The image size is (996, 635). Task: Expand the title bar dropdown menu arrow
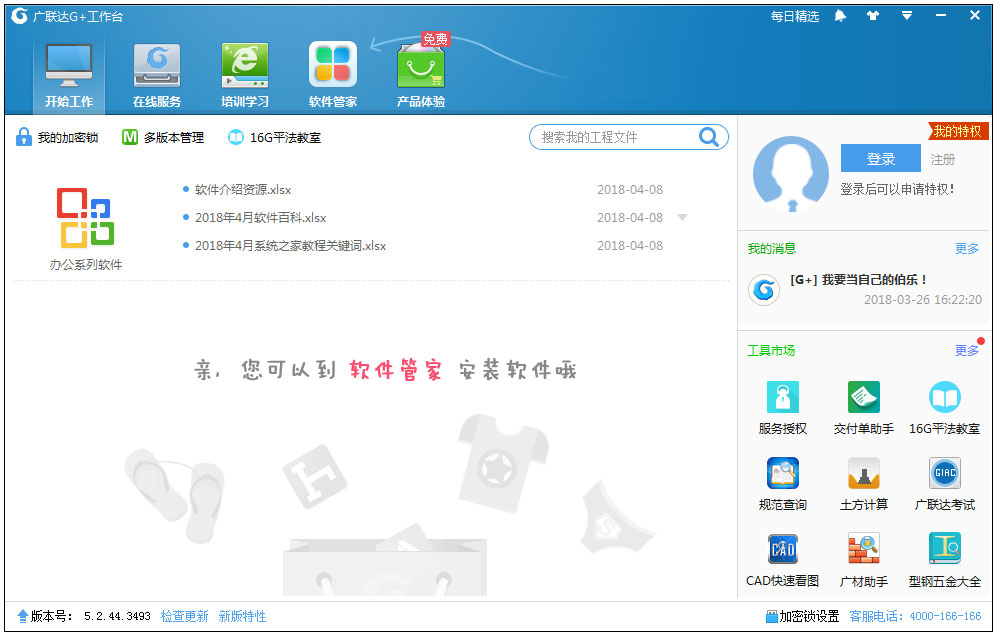click(x=907, y=16)
